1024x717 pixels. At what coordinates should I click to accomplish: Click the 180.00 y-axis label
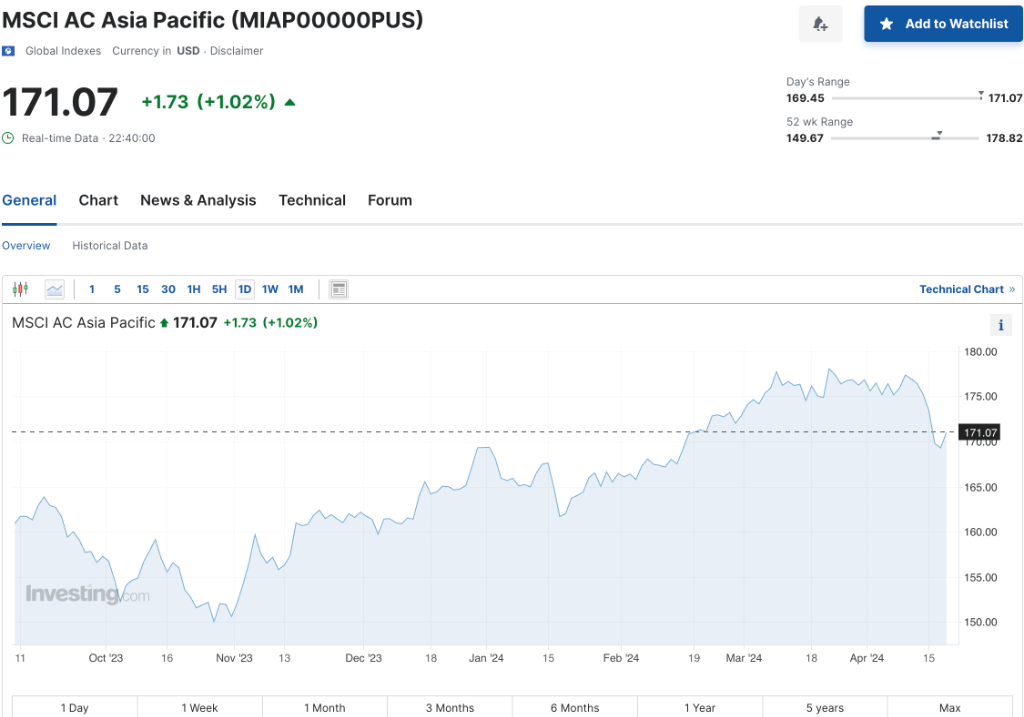[980, 352]
